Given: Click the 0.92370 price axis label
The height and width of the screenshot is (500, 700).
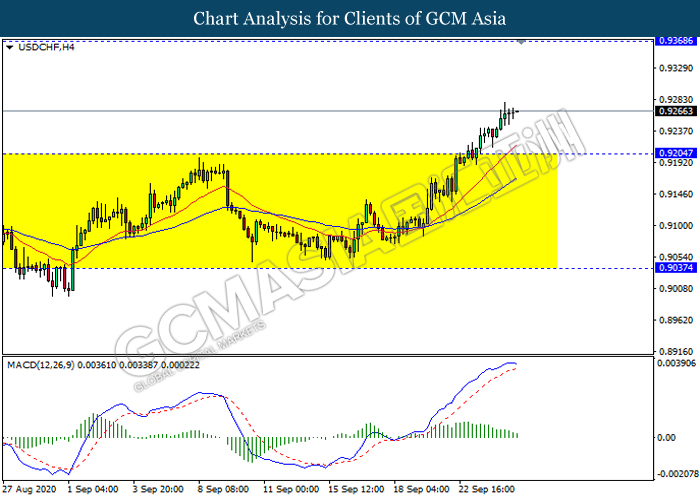Looking at the screenshot, I should pyautogui.click(x=676, y=131).
